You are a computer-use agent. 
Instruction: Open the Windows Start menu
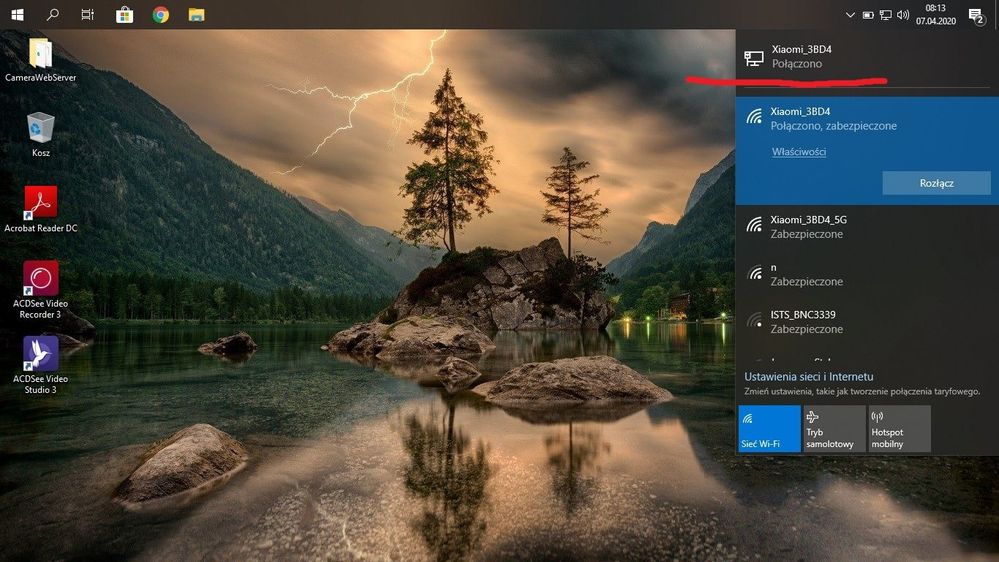pos(17,14)
